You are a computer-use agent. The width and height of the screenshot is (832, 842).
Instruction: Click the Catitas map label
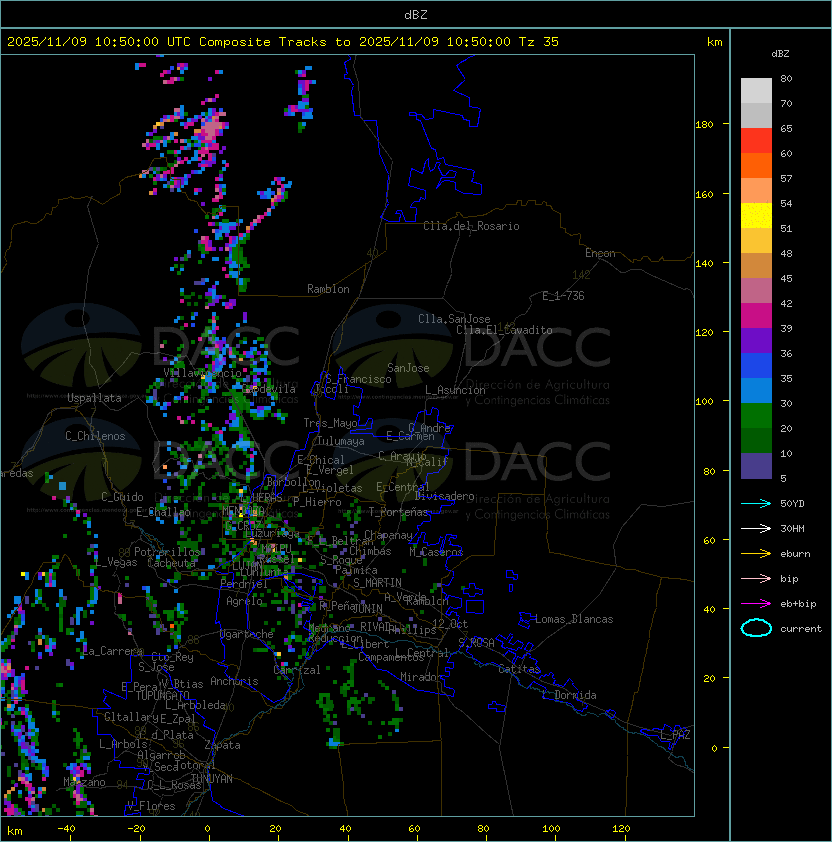point(519,669)
